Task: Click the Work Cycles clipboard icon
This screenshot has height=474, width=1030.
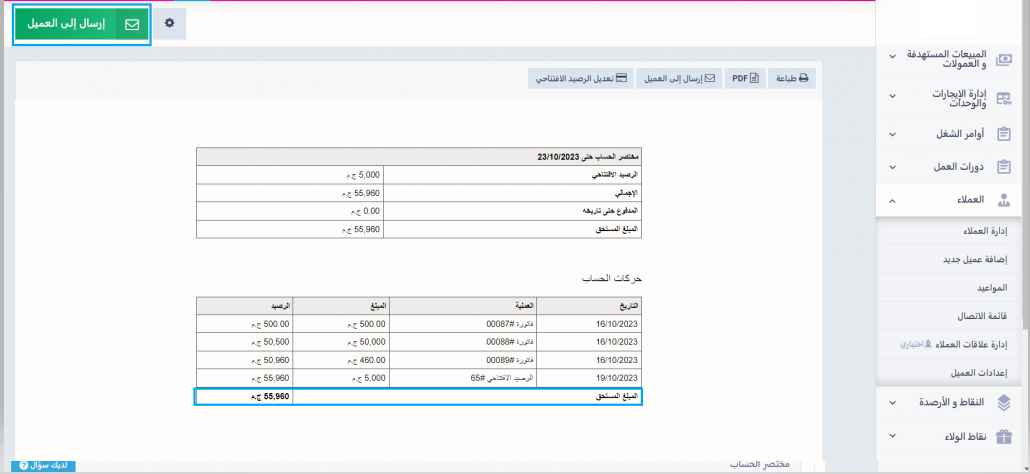Action: coord(1004,167)
